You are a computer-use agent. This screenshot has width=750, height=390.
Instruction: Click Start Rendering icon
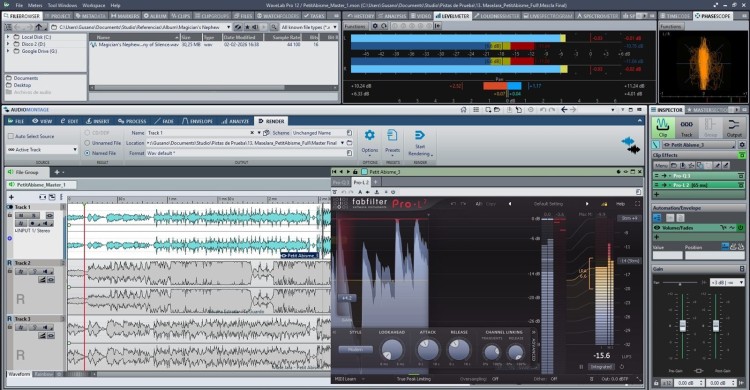(x=420, y=135)
